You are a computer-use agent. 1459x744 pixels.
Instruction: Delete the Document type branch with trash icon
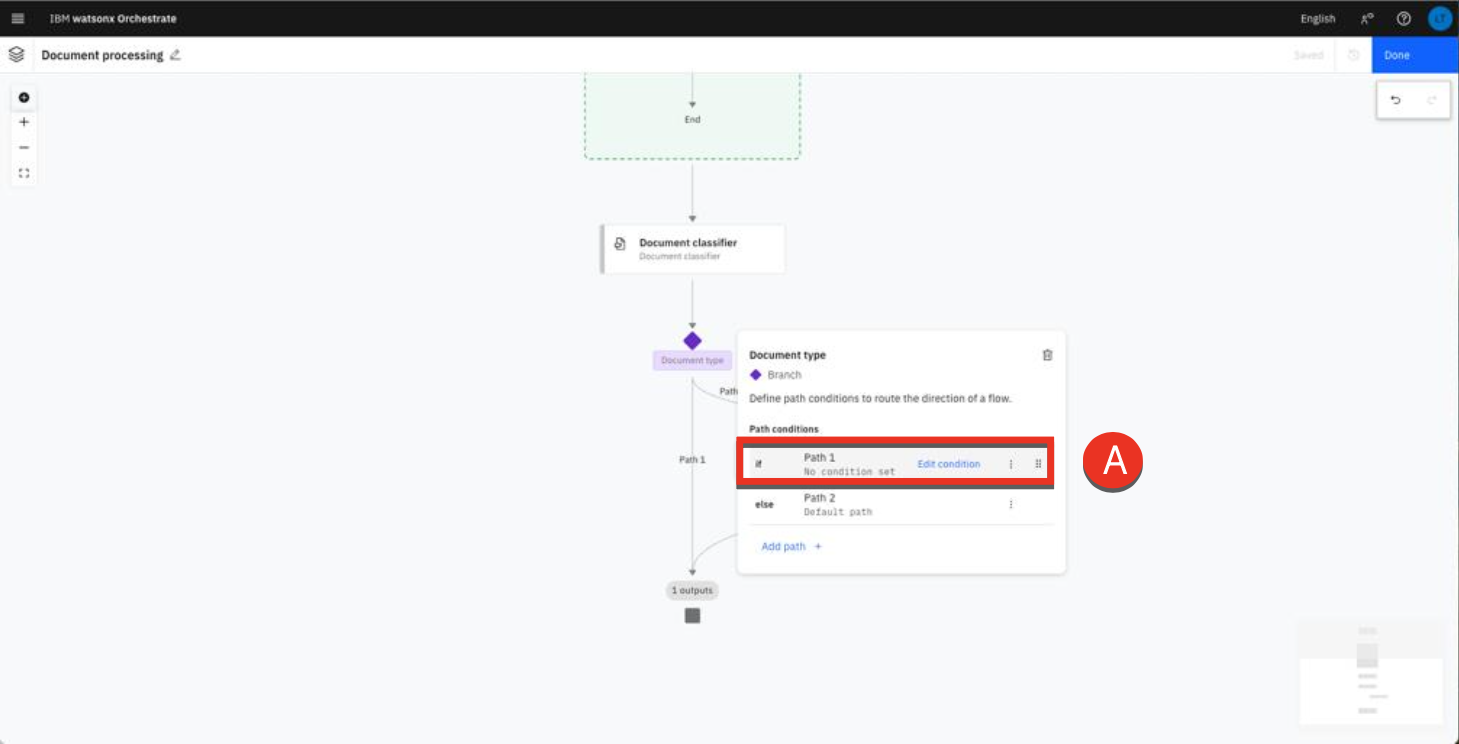click(x=1047, y=355)
